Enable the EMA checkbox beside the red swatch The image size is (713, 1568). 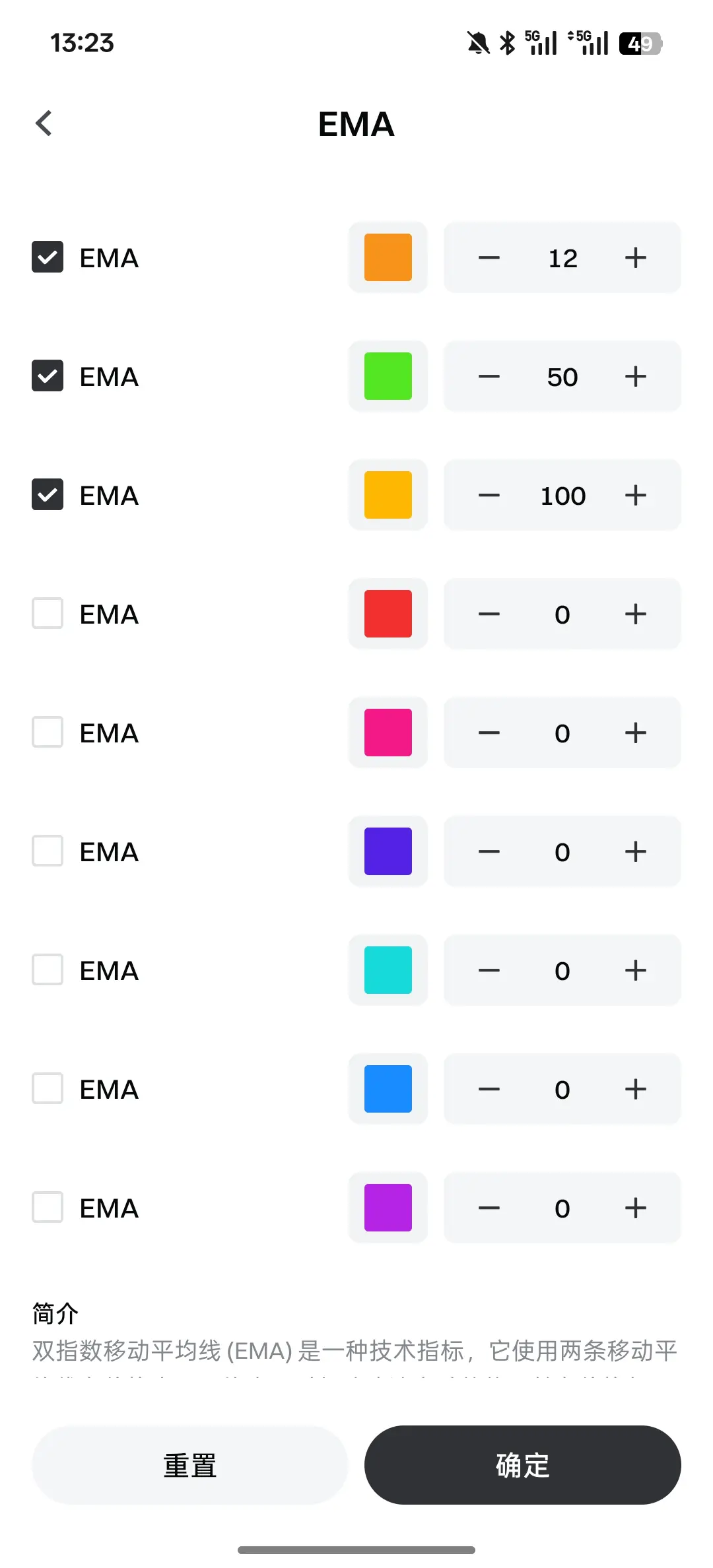pos(48,614)
